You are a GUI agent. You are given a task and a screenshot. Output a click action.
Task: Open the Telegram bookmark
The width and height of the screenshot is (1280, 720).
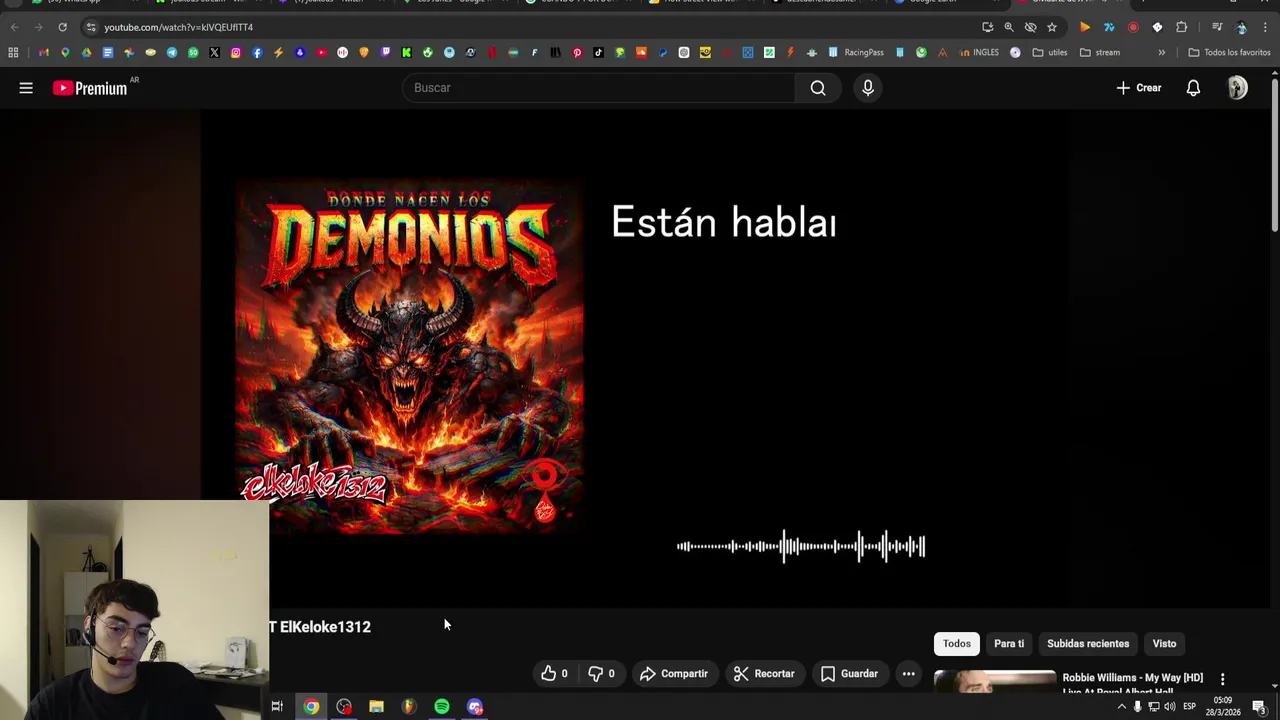point(172,52)
